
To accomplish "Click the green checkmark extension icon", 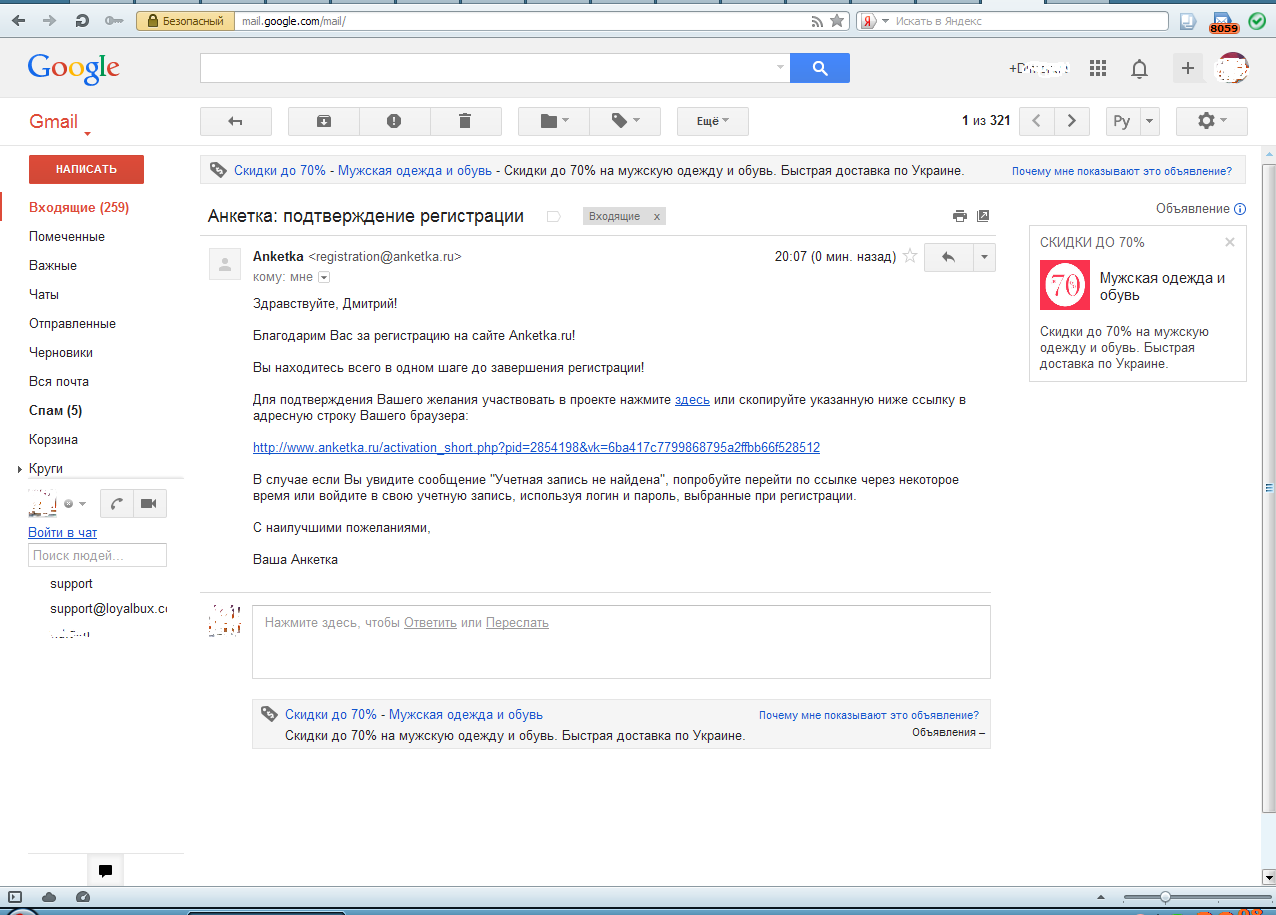I will pyautogui.click(x=1256, y=21).
